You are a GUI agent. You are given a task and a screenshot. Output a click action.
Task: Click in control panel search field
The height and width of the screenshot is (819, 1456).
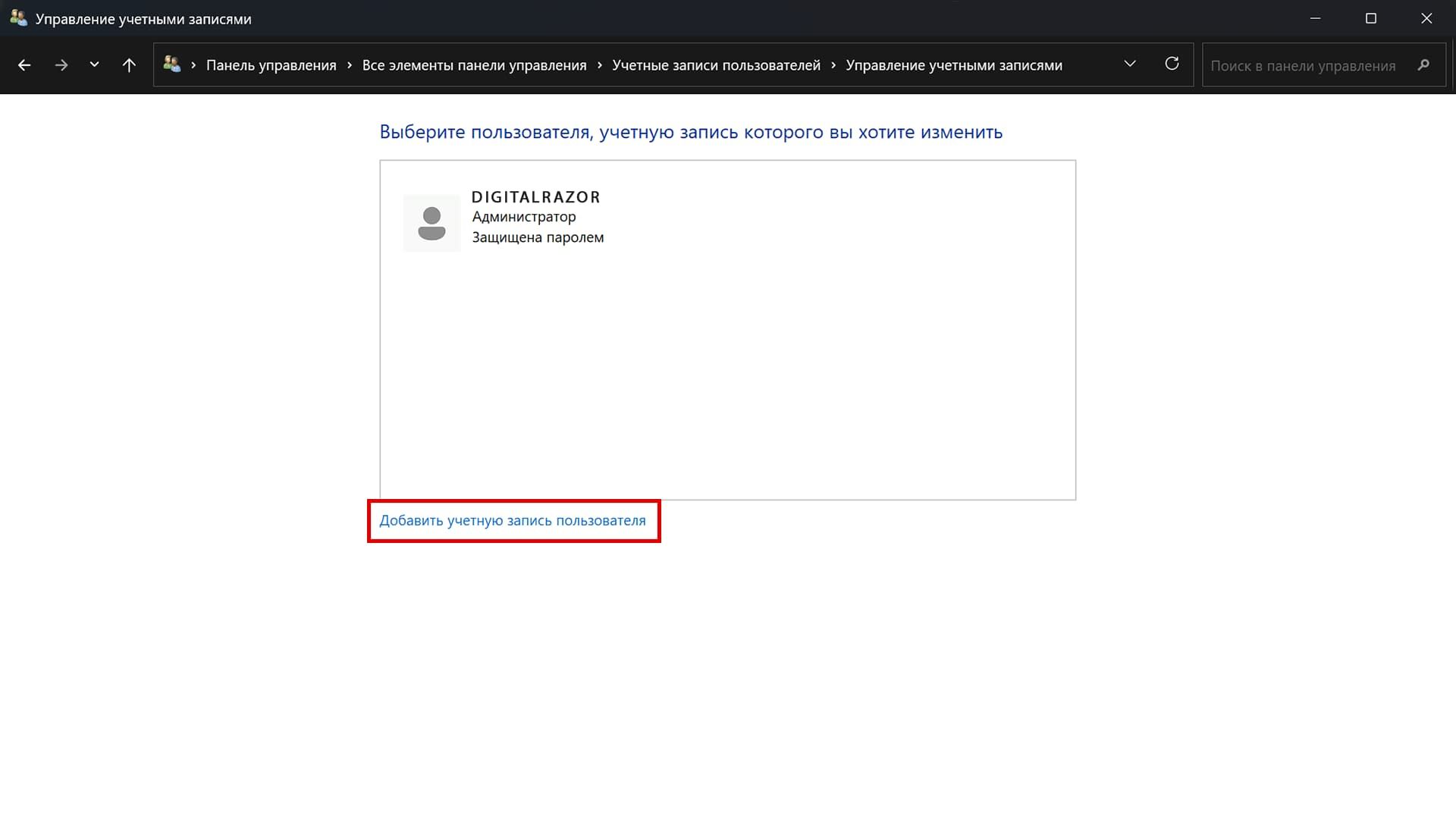click(x=1303, y=66)
